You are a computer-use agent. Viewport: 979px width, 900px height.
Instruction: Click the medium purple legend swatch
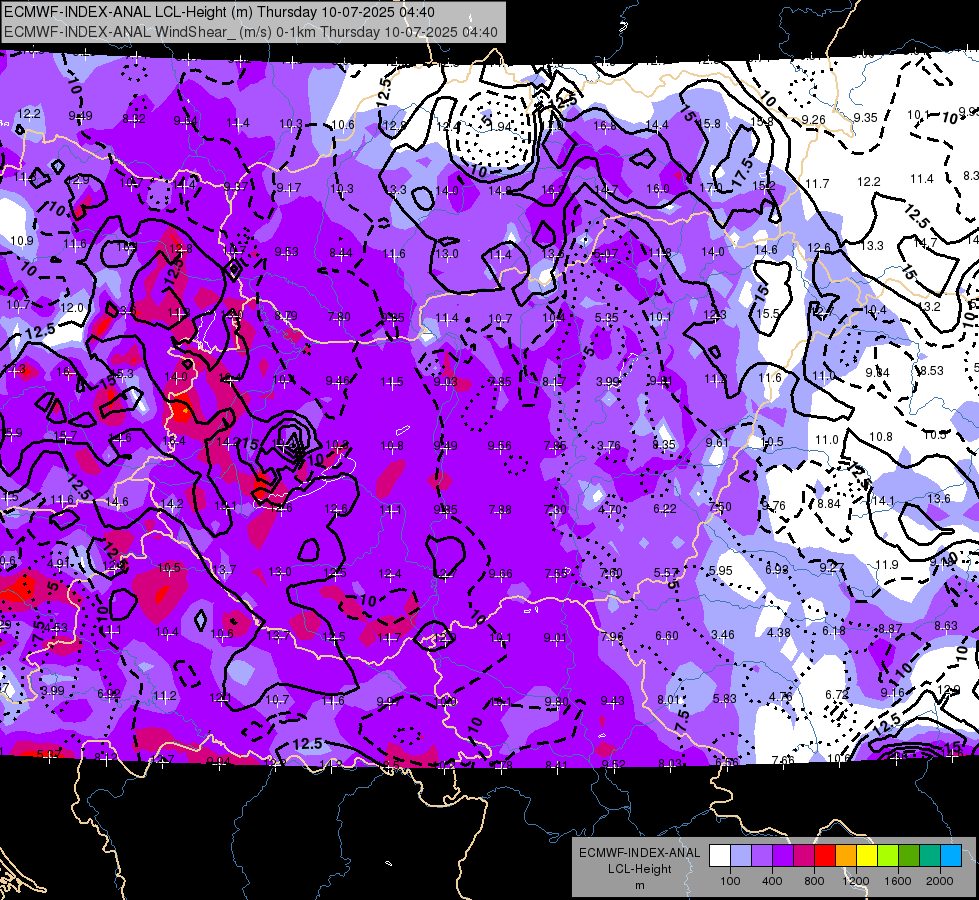pos(762,856)
